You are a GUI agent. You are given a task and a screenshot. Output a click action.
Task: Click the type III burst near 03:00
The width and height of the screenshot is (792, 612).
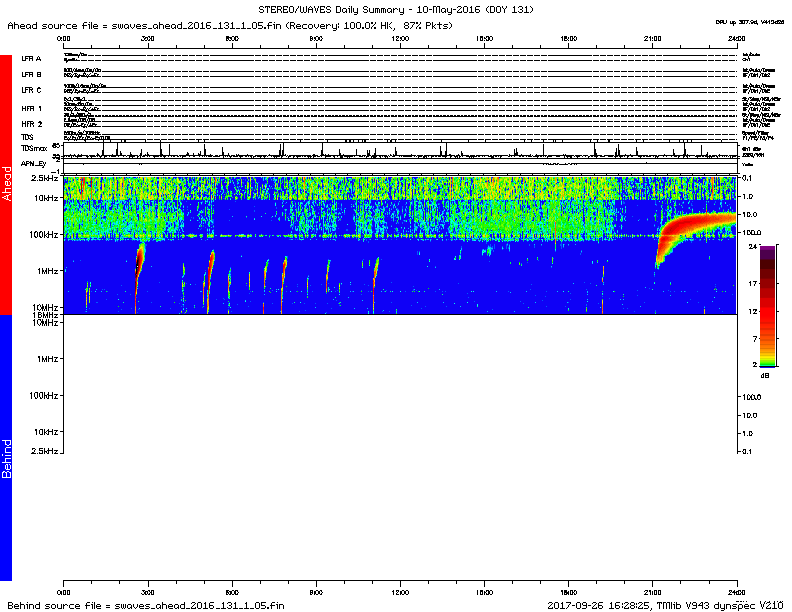[139, 268]
